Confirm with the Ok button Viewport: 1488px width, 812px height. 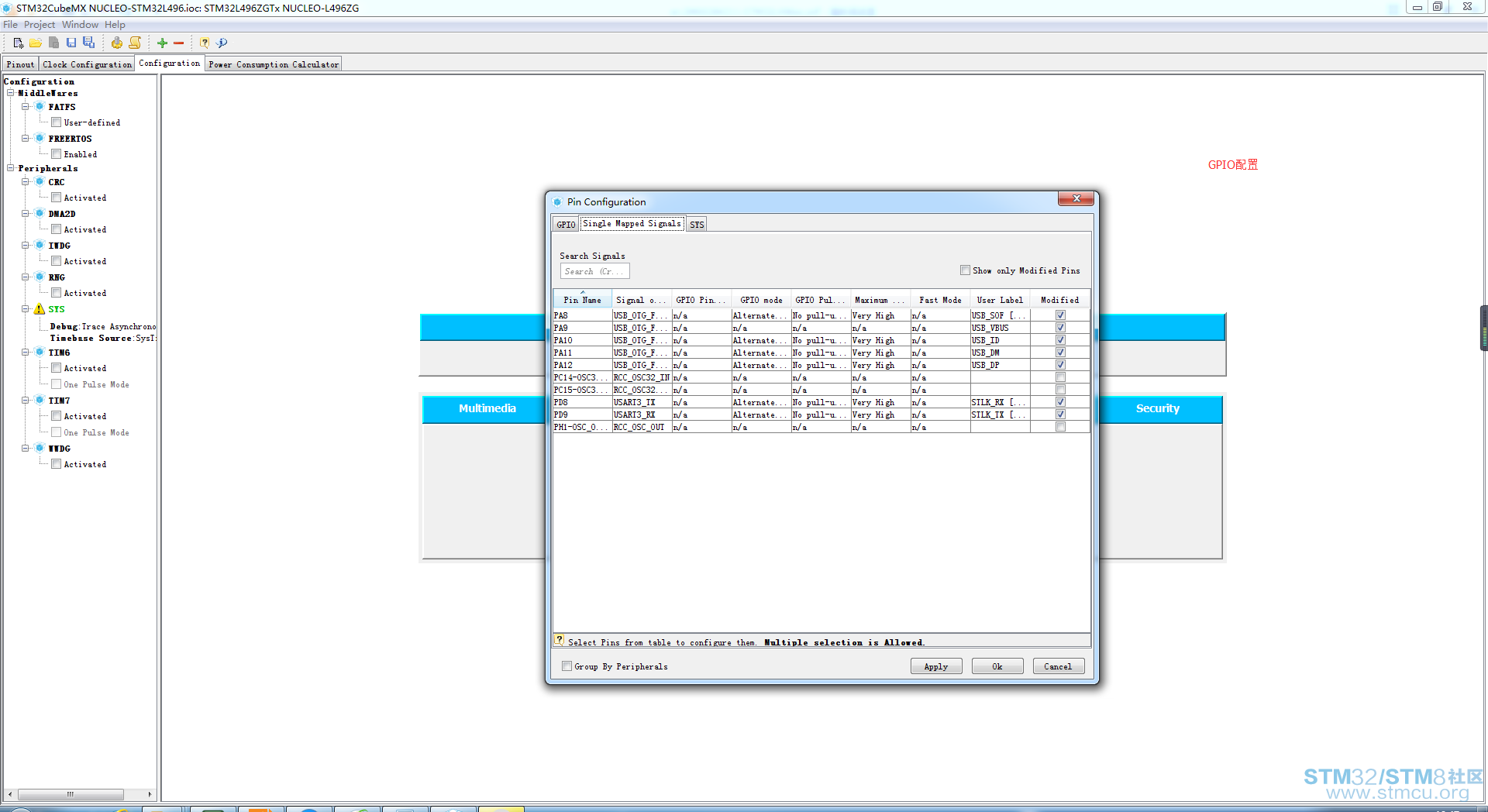tap(997, 666)
